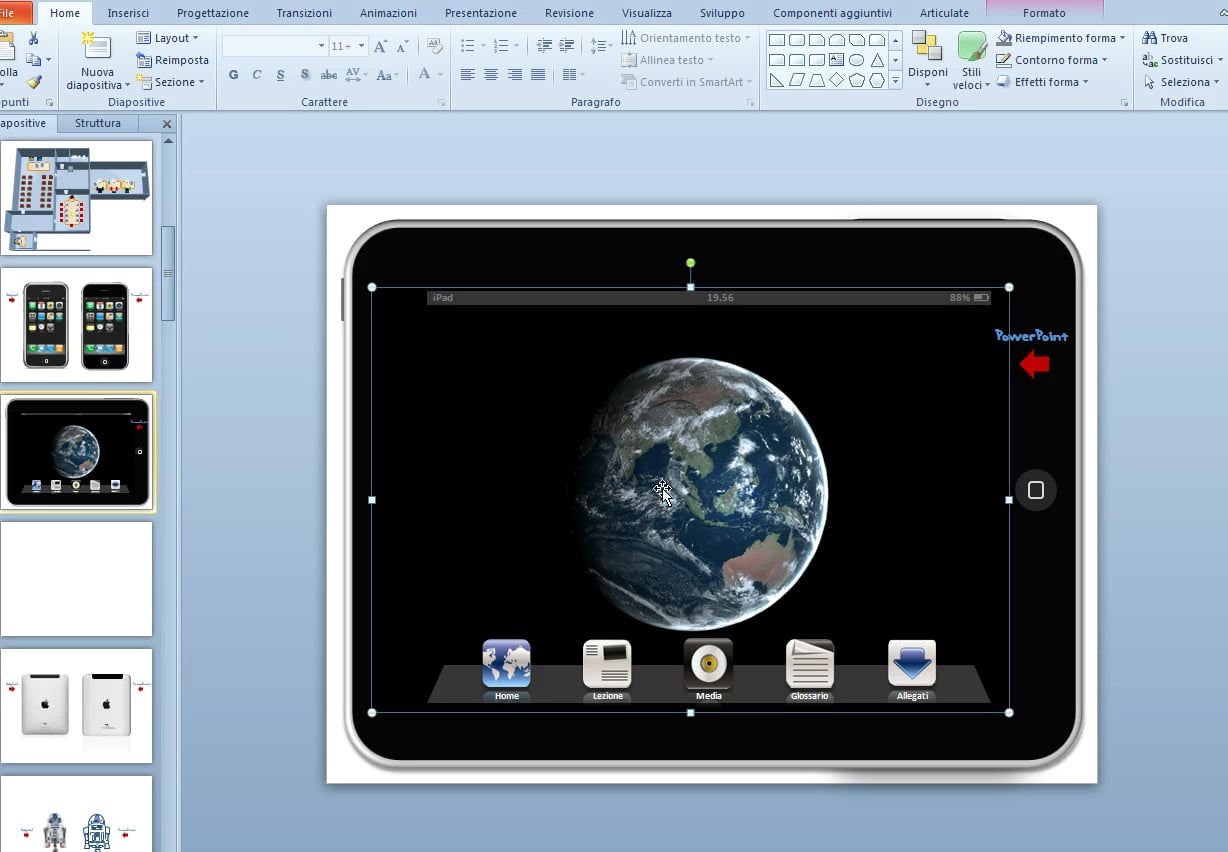
Task: Toggle strikethrough abc formatting
Action: [329, 75]
